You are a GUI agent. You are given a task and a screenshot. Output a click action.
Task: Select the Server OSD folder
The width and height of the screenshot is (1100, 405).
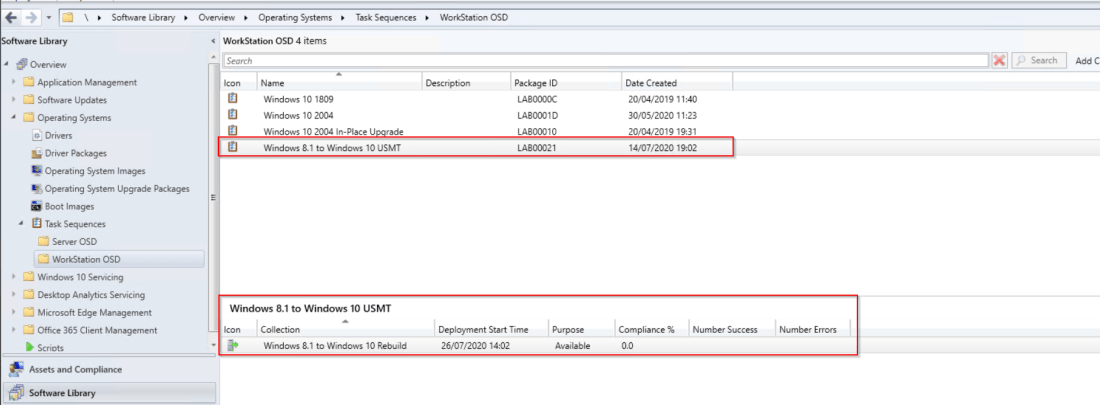tap(74, 242)
